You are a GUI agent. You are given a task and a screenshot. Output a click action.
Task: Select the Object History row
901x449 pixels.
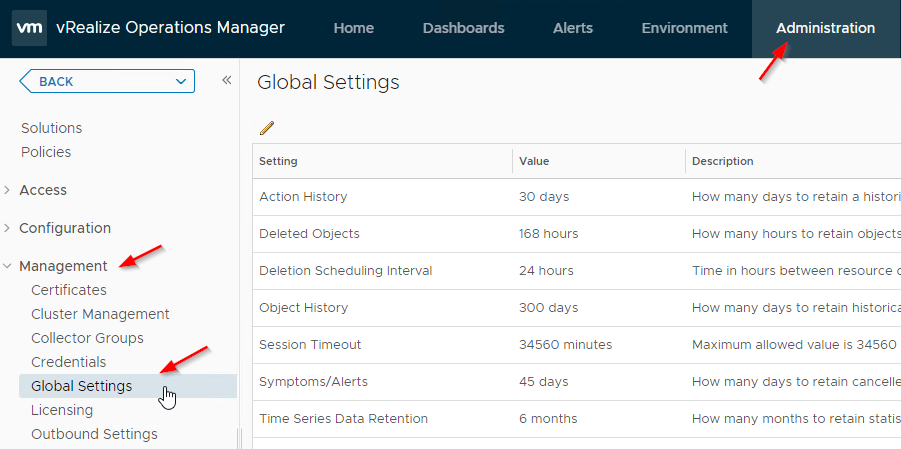576,308
